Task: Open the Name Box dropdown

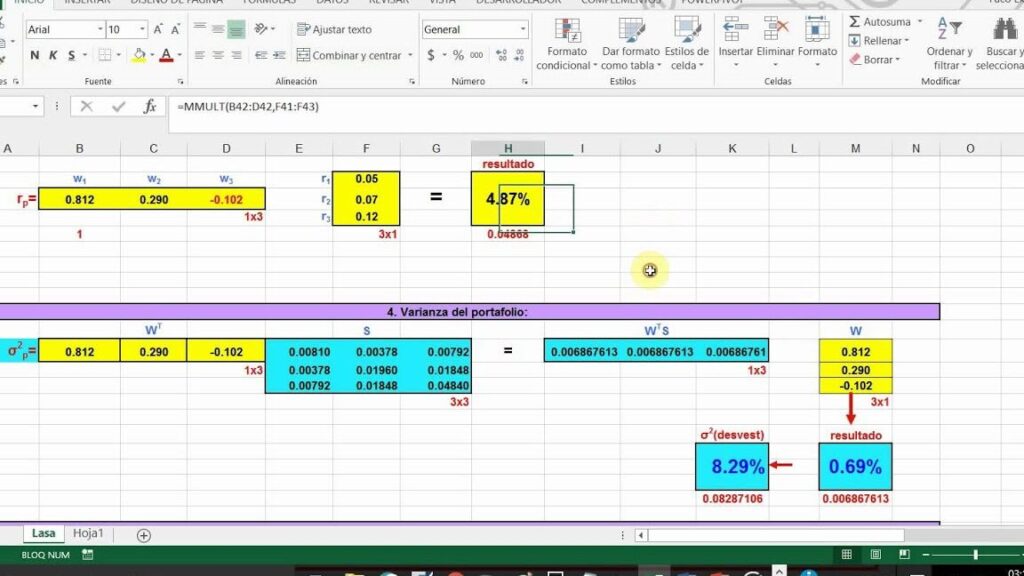Action: tap(35, 106)
